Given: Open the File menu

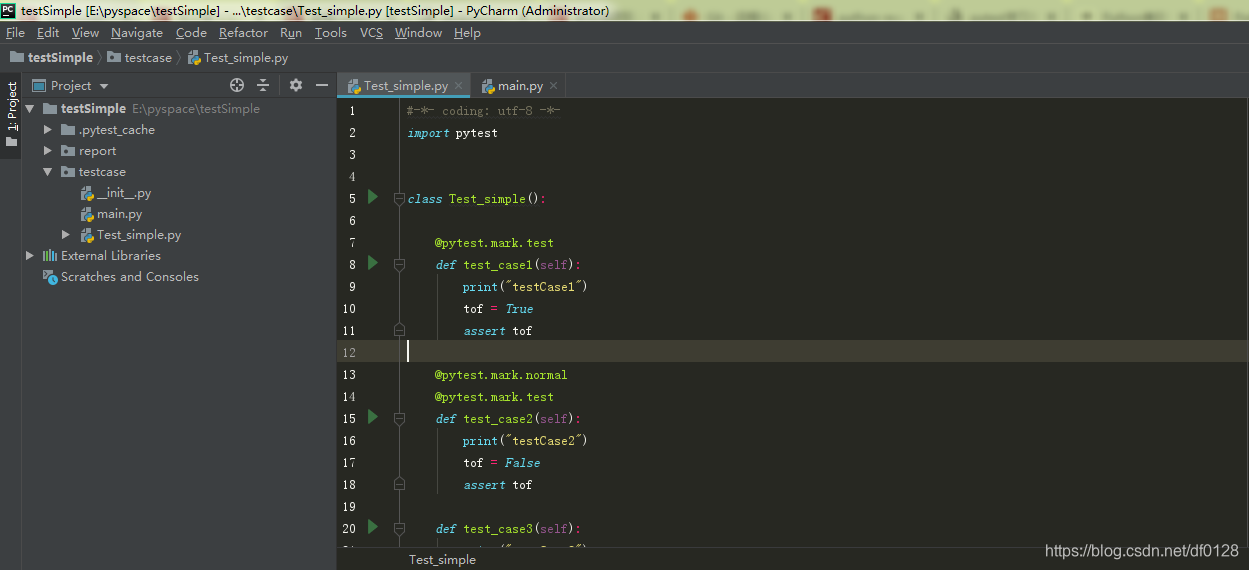Looking at the screenshot, I should coord(15,33).
